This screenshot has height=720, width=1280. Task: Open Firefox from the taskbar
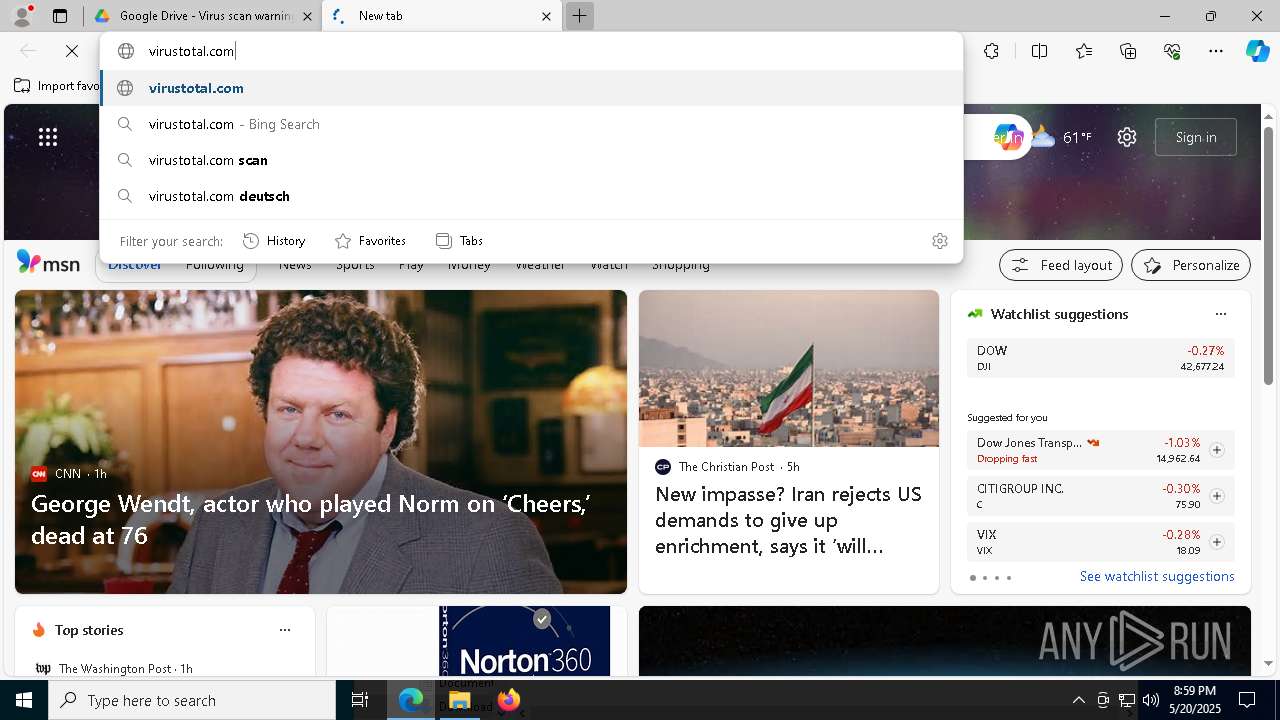pos(509,700)
